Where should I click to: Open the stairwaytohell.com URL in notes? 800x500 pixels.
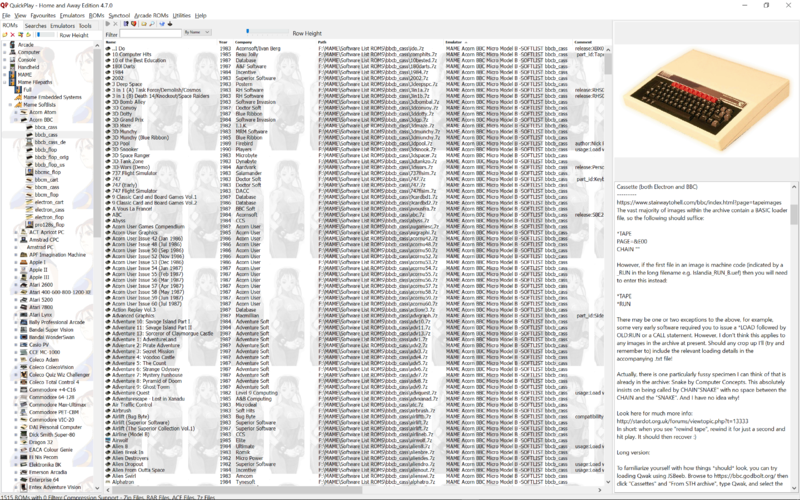click(698, 202)
